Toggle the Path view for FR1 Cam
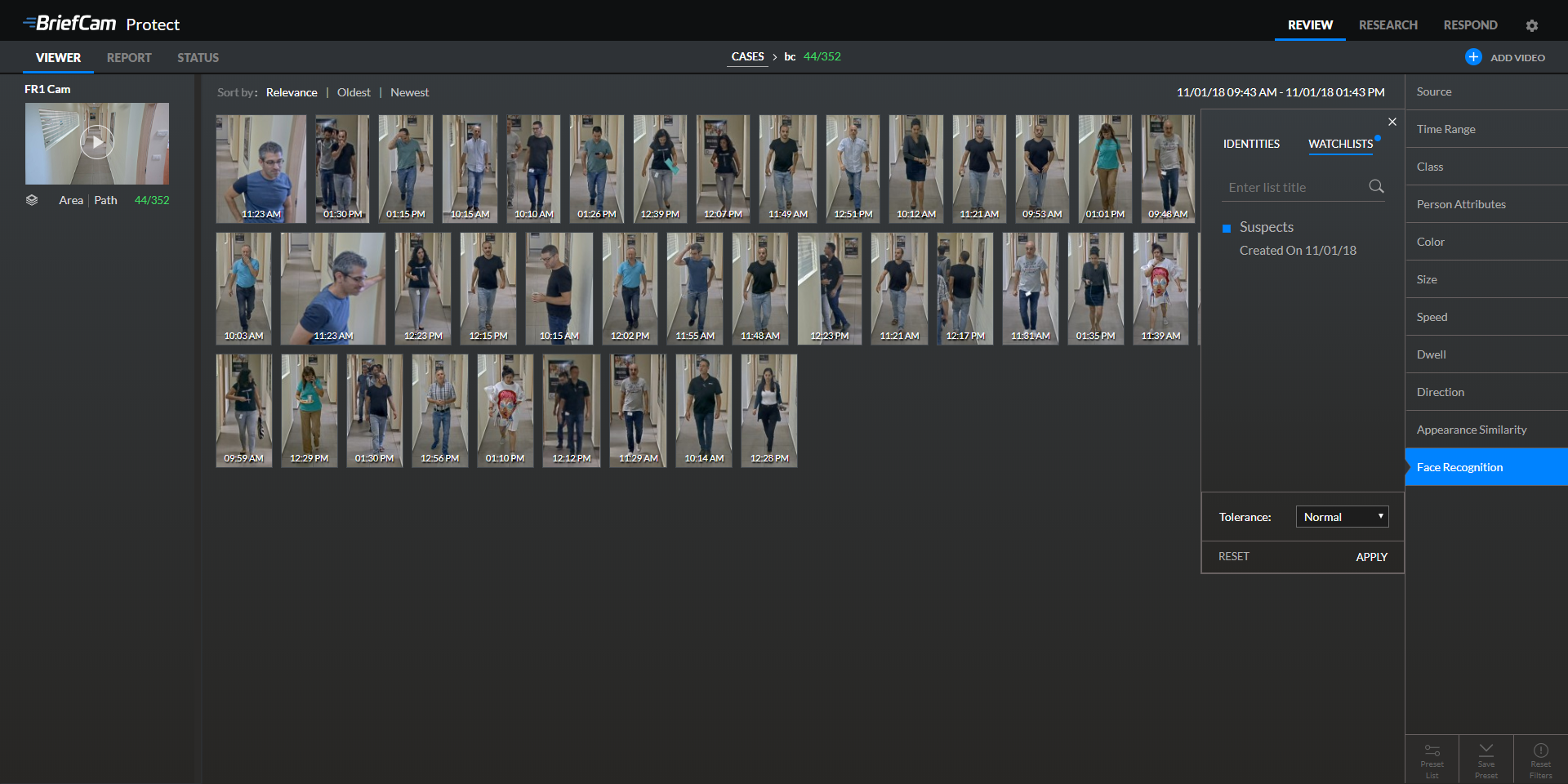The image size is (1568, 784). coord(105,199)
